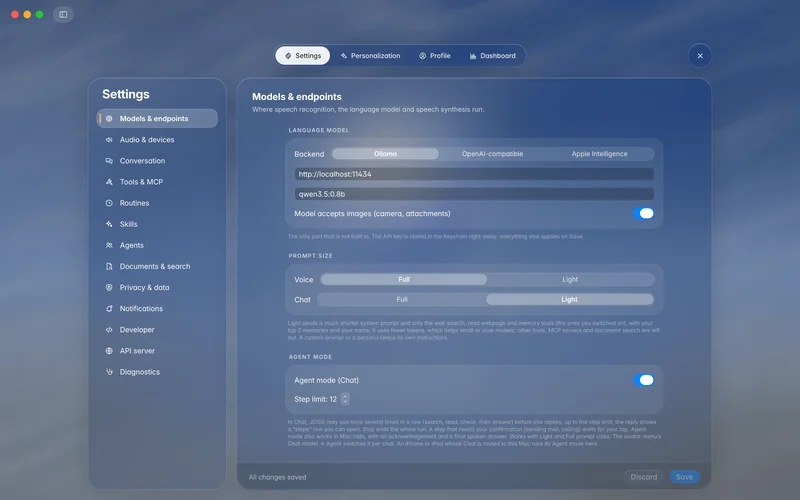800x500 pixels.
Task: Set Voice prompt size to Light
Action: [x=570, y=280]
